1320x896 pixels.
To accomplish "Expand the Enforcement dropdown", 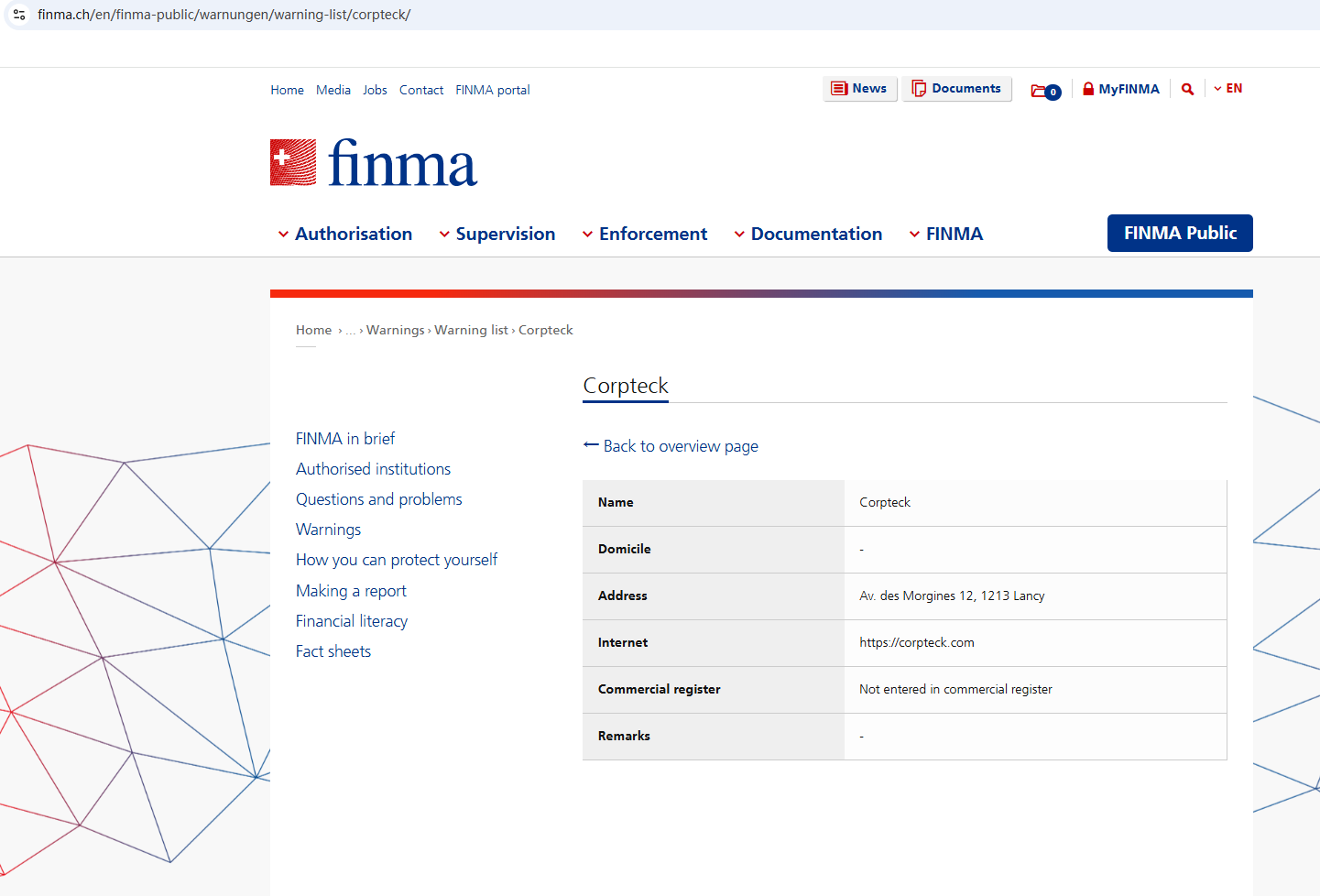I will pos(645,234).
